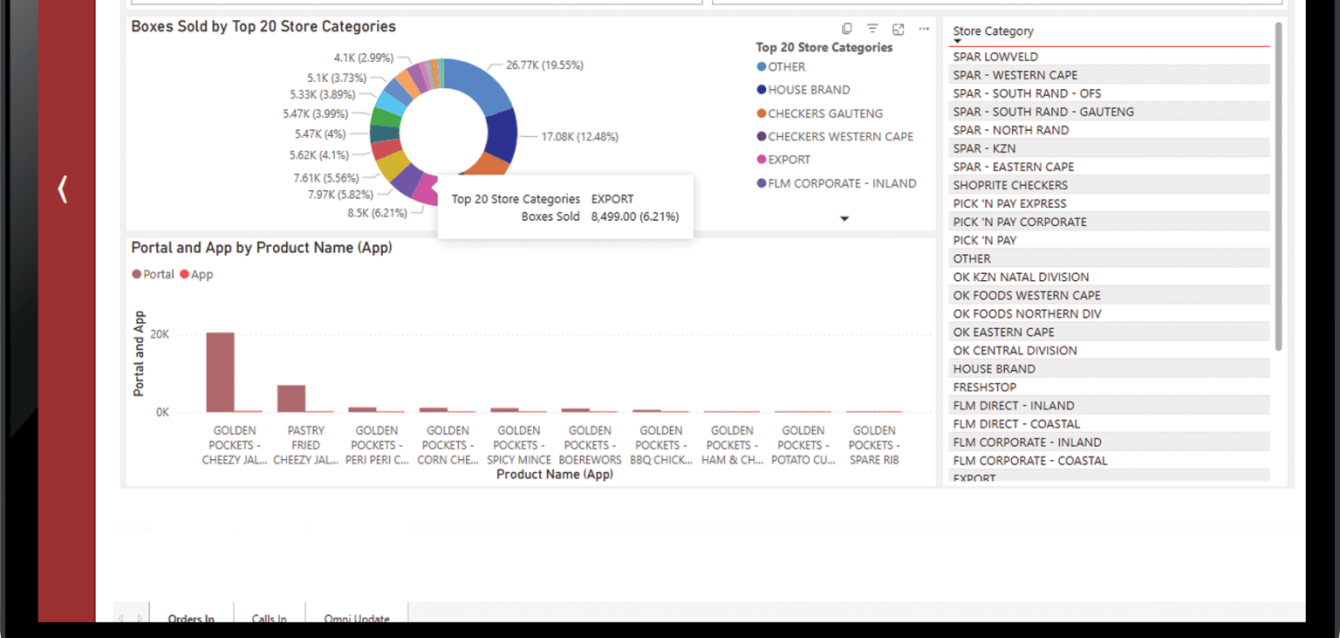The width and height of the screenshot is (1340, 638).
Task: Open the filters icon on donut chart
Action: pos(873,29)
